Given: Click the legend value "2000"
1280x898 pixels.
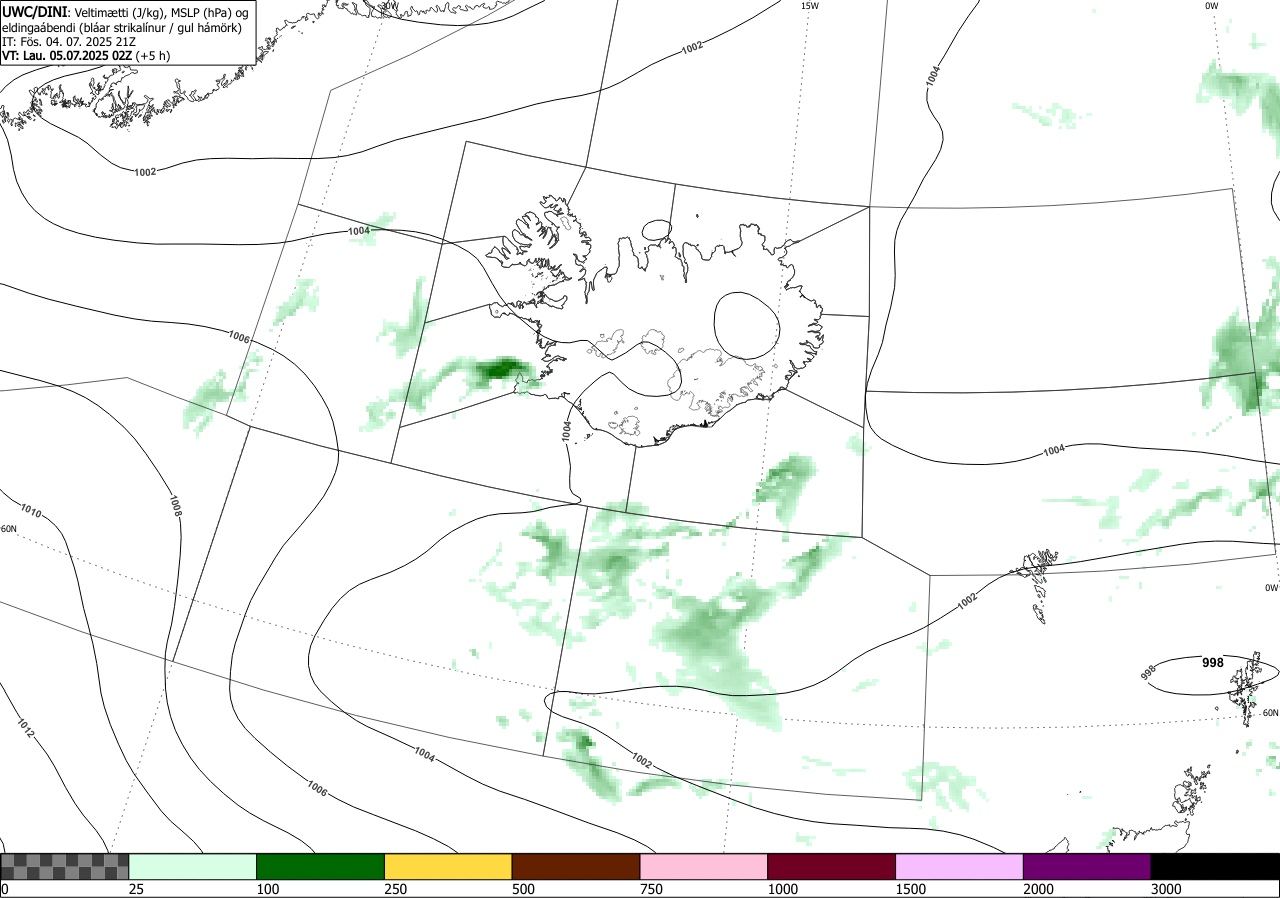Looking at the screenshot, I should pos(1038,889).
